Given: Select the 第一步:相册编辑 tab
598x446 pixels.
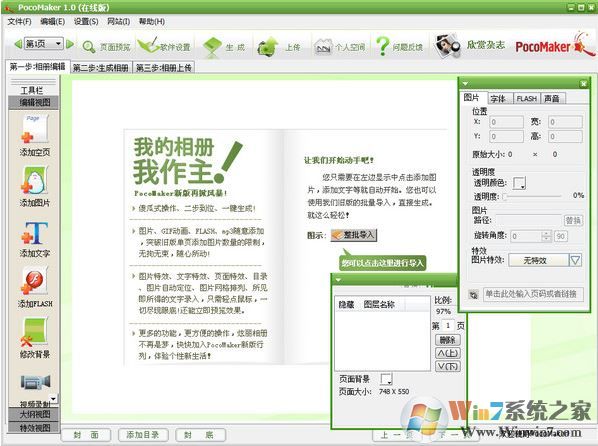Looking at the screenshot, I should (37, 67).
